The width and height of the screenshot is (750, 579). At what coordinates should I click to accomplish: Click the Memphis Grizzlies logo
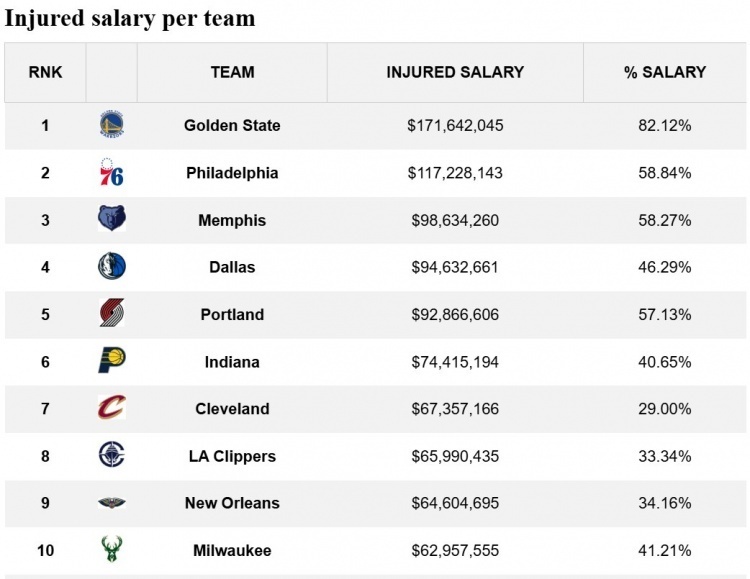coord(112,219)
